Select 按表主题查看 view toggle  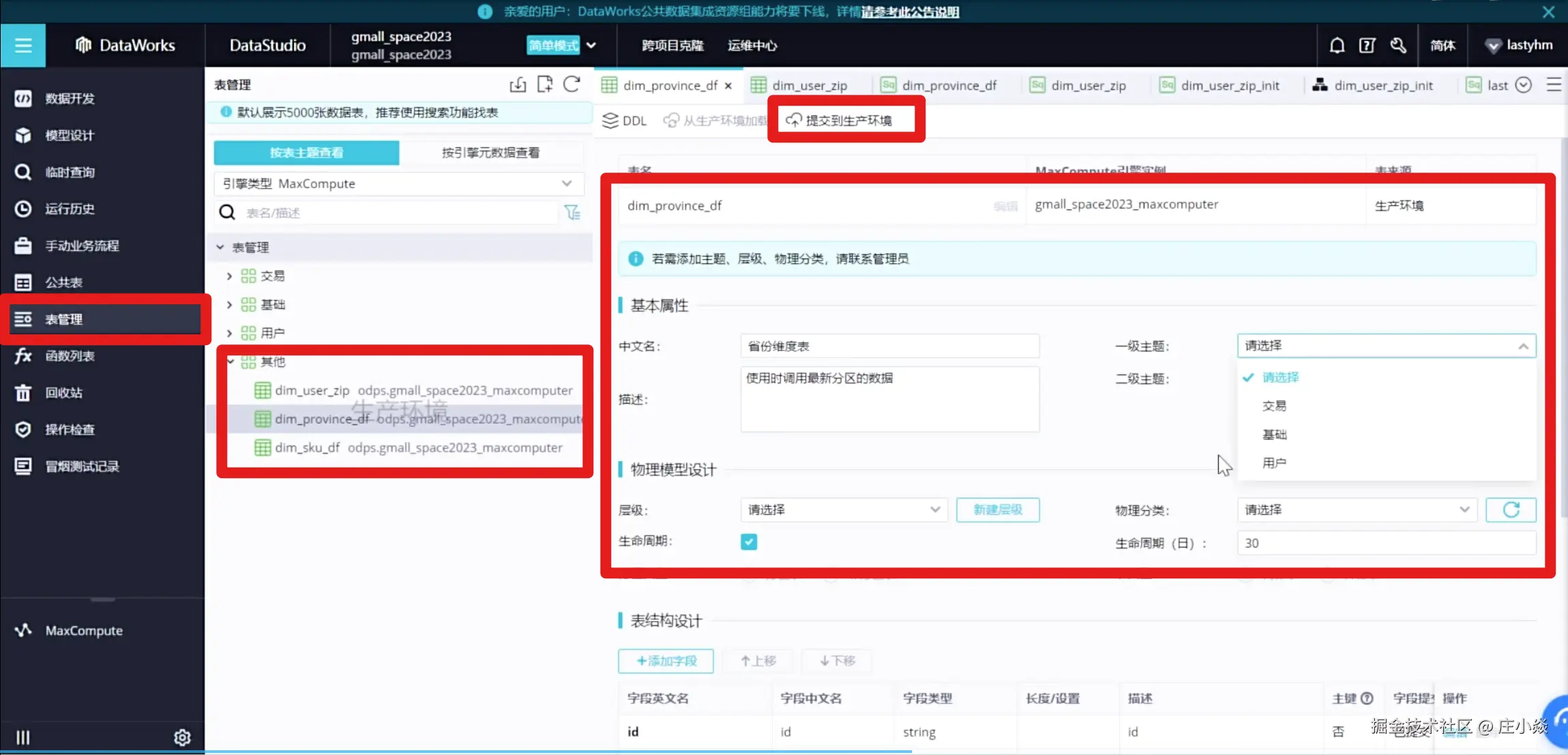[x=306, y=153]
